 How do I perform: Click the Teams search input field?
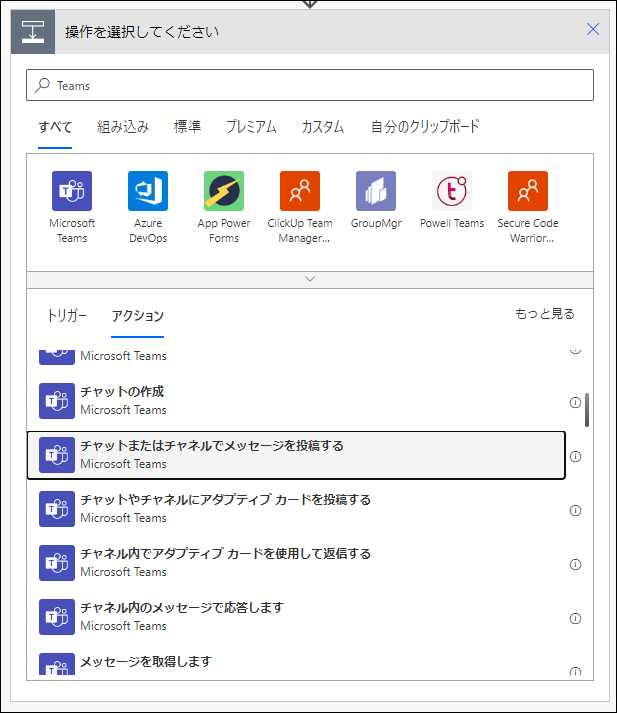click(310, 85)
